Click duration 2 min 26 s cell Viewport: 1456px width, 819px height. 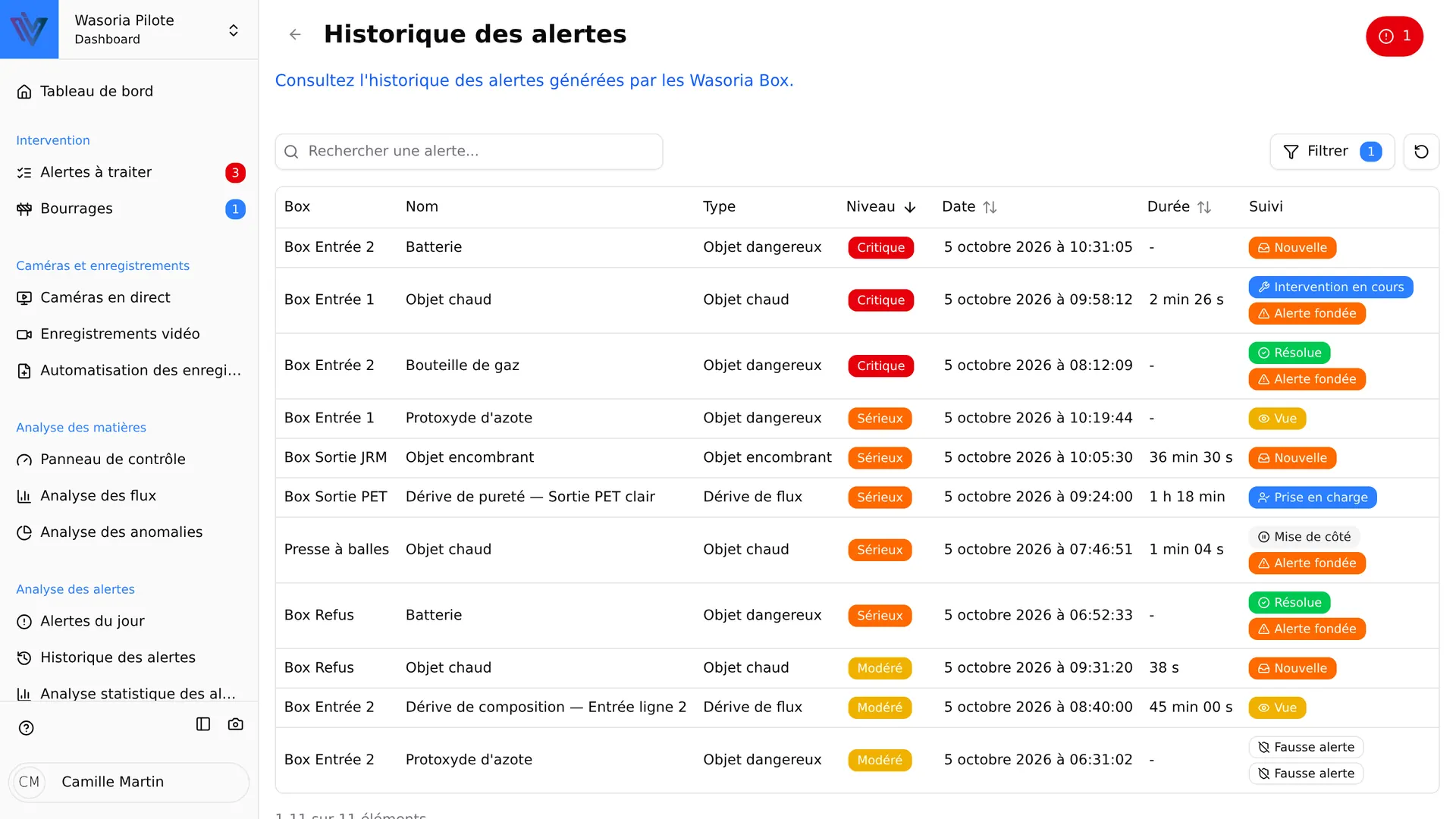(1186, 300)
